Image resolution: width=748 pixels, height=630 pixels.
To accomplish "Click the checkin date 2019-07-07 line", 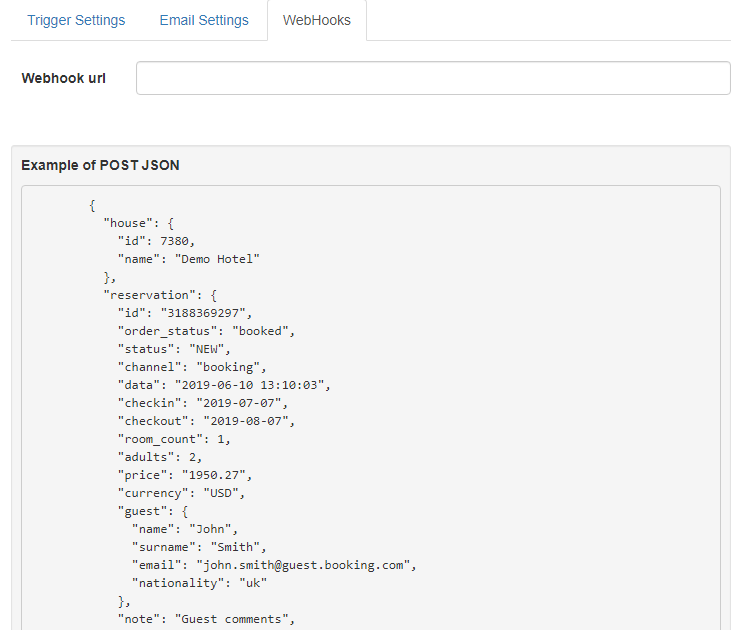I will click(203, 403).
